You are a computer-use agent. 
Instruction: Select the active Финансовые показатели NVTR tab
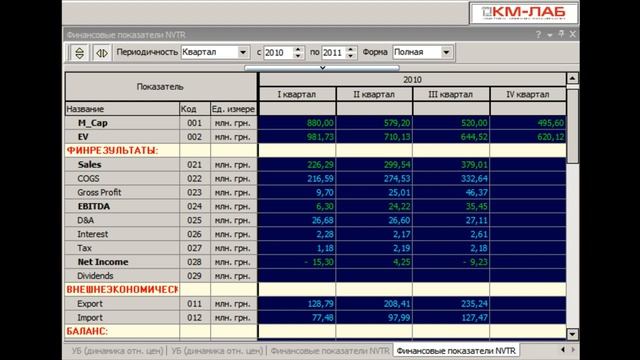[x=456, y=351]
